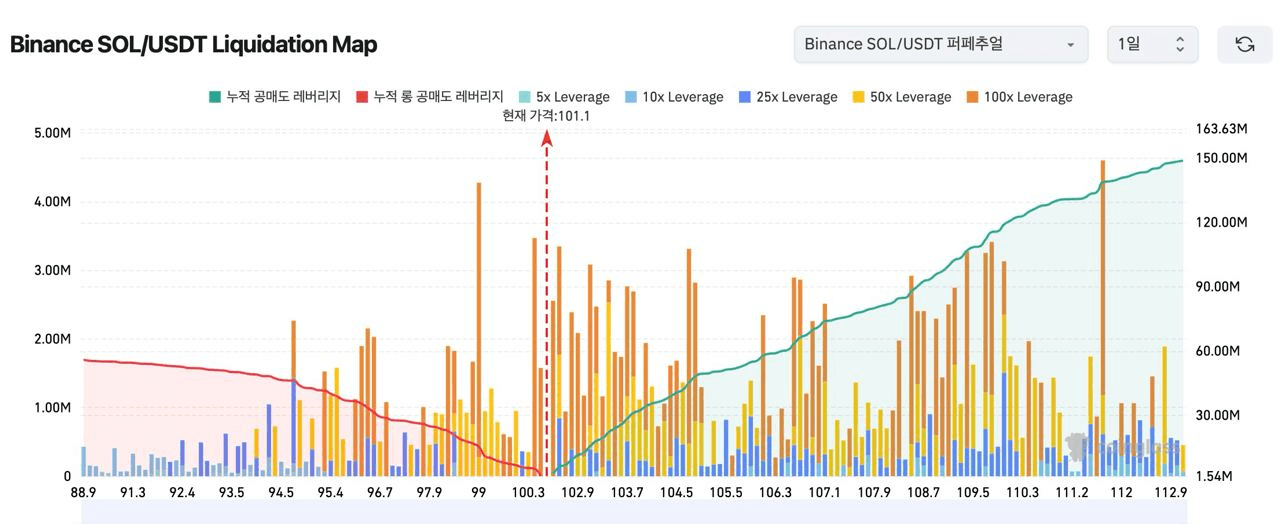Image resolution: width=1280 pixels, height=524 pixels.
Task: Click the 10x Leverage legend swatch
Action: coord(630,97)
